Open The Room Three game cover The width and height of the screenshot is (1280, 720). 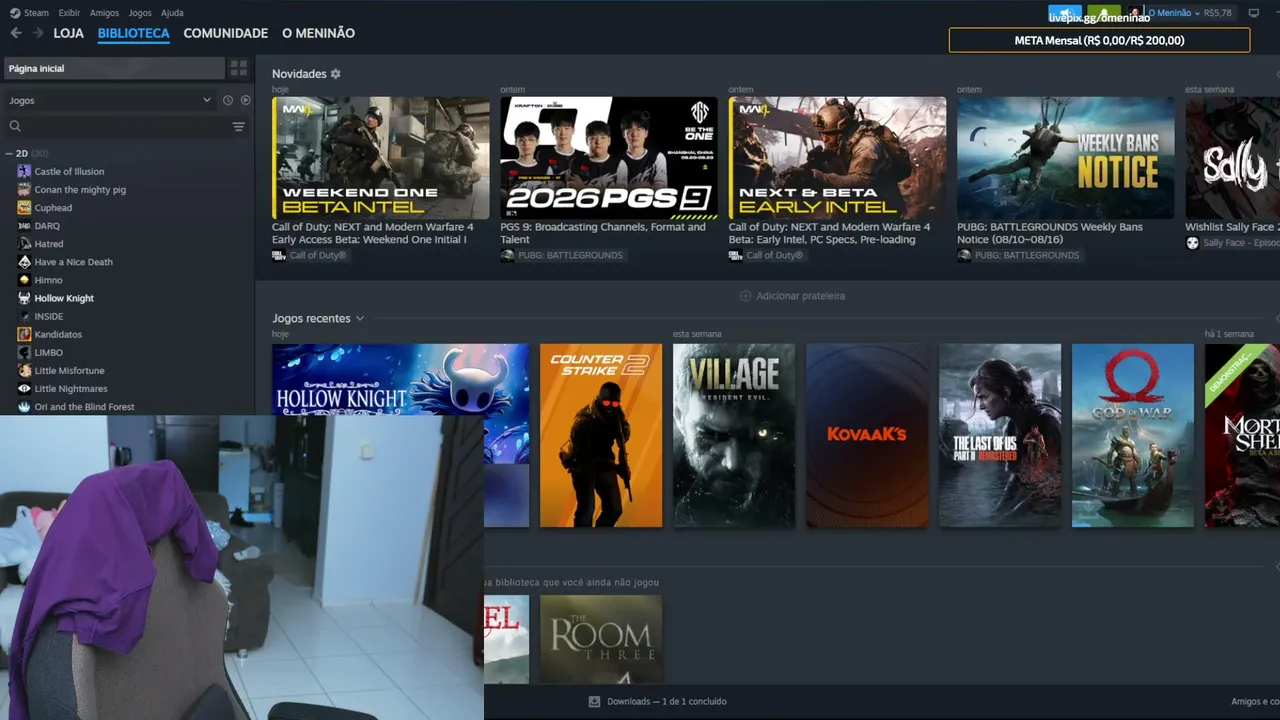(601, 639)
